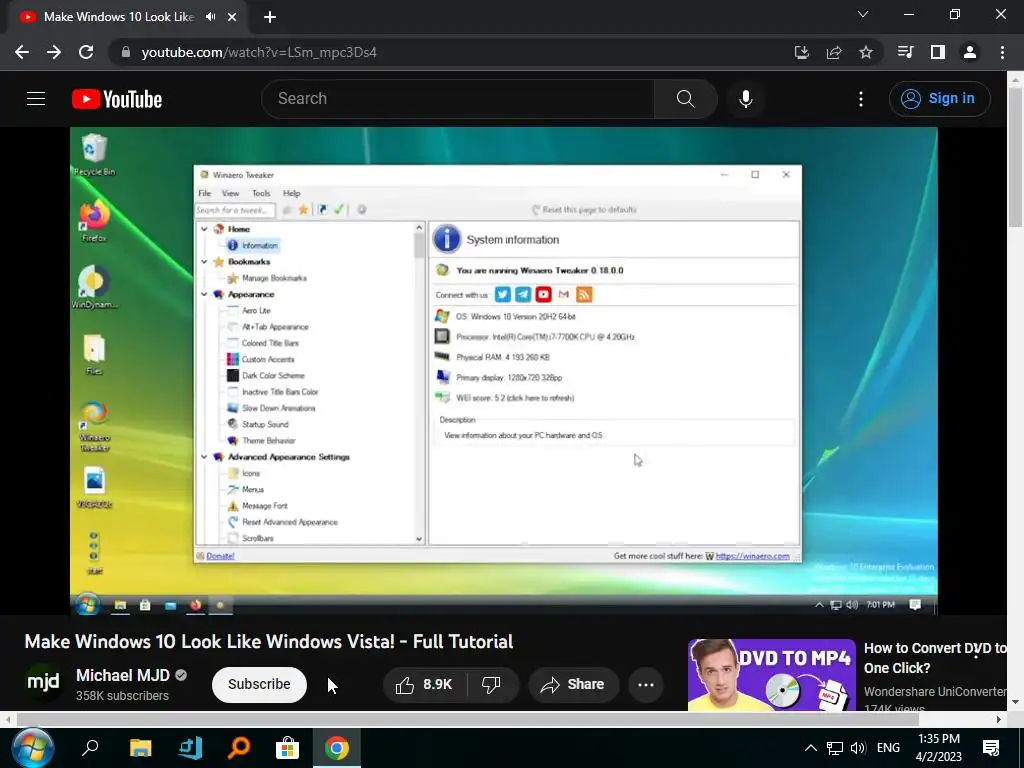Show hidden system tray icons
Viewport: 1024px width, 768px height.
pyautogui.click(x=810, y=748)
